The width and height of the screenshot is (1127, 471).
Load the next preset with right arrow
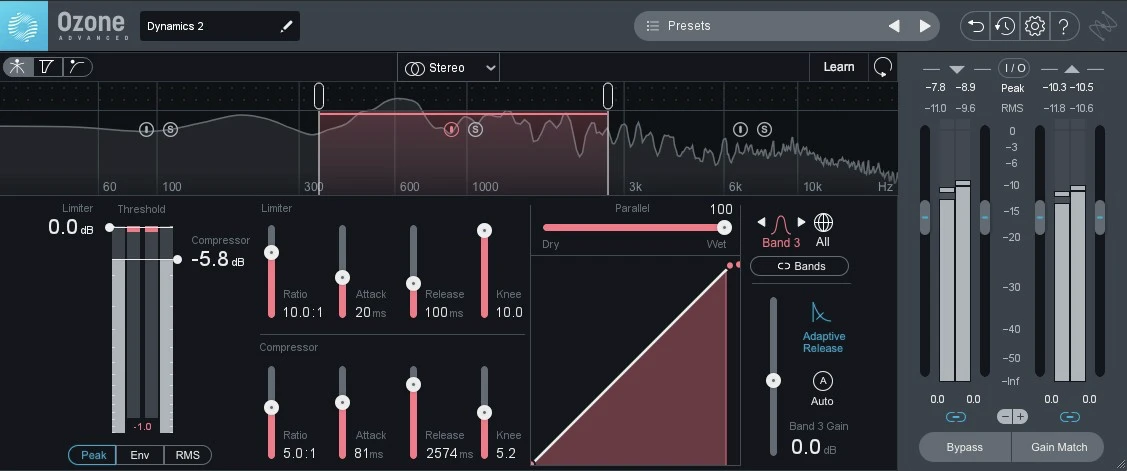pyautogui.click(x=925, y=26)
